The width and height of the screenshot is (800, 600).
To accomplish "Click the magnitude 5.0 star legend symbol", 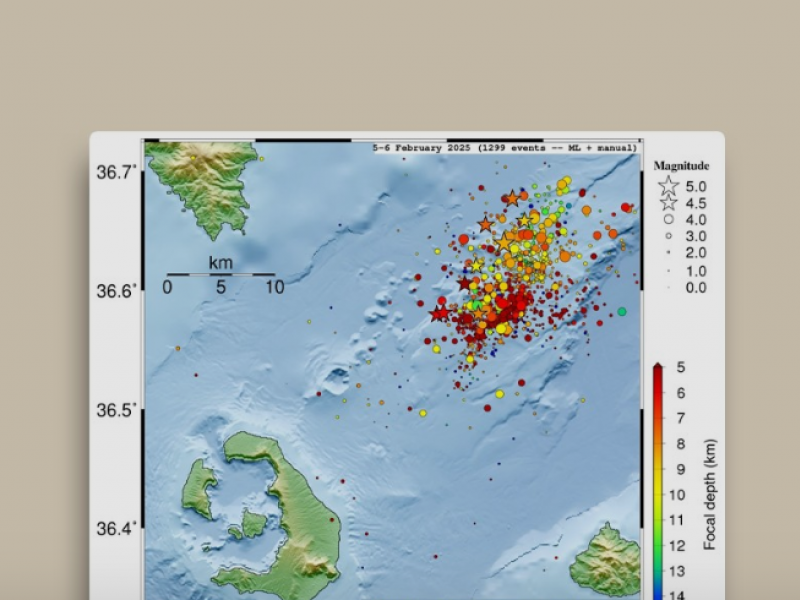I will coord(668,186).
